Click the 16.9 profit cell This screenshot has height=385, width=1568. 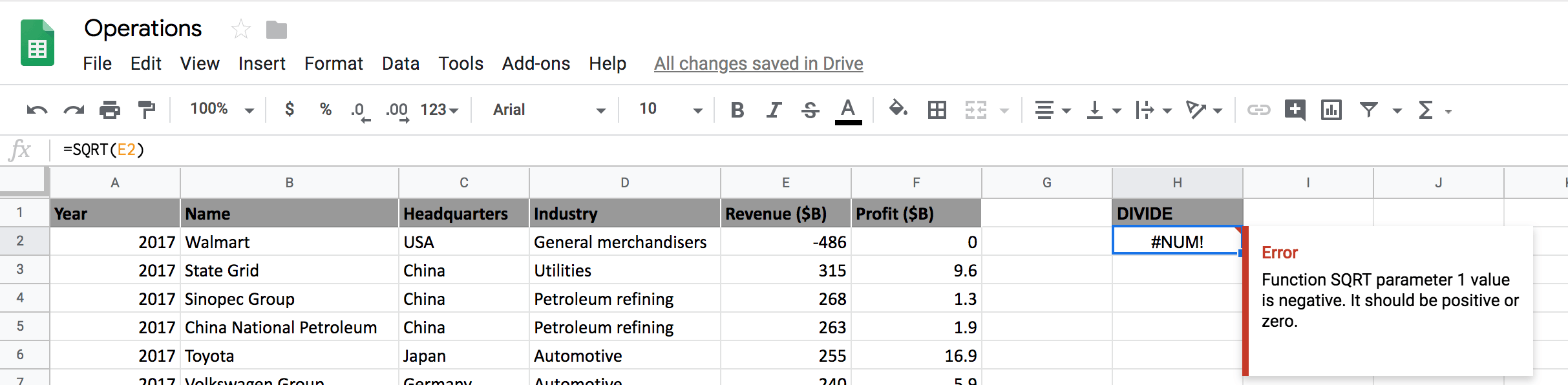tap(916, 355)
